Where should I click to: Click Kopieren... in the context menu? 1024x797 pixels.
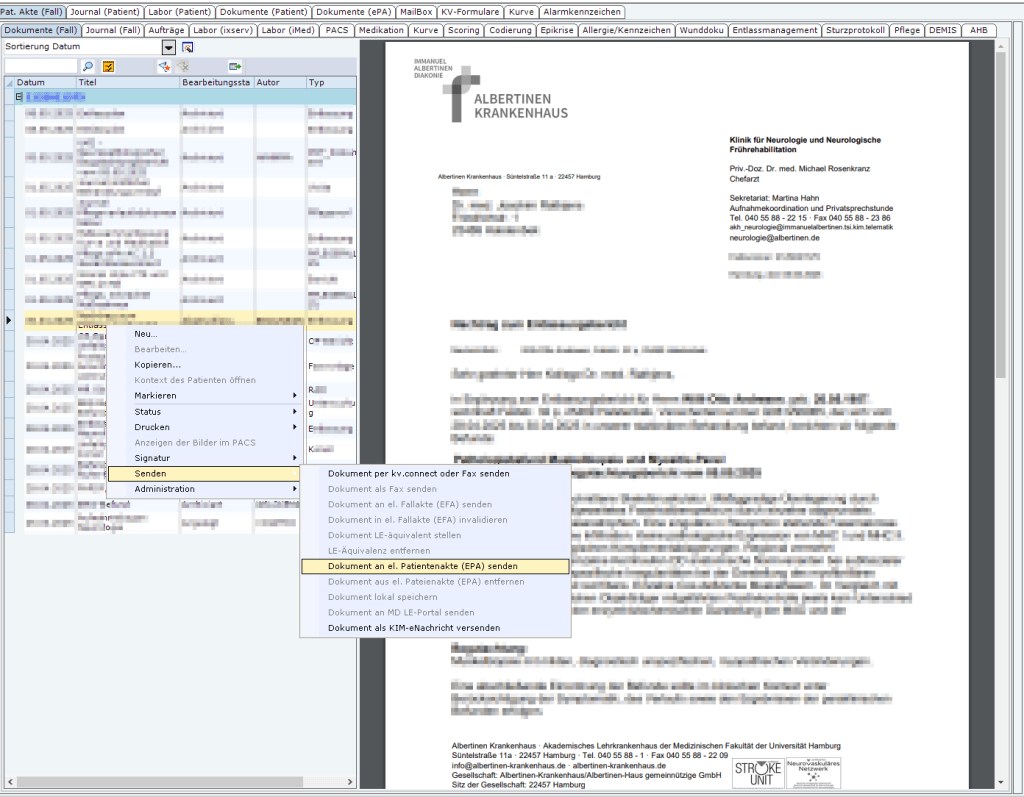(x=157, y=365)
